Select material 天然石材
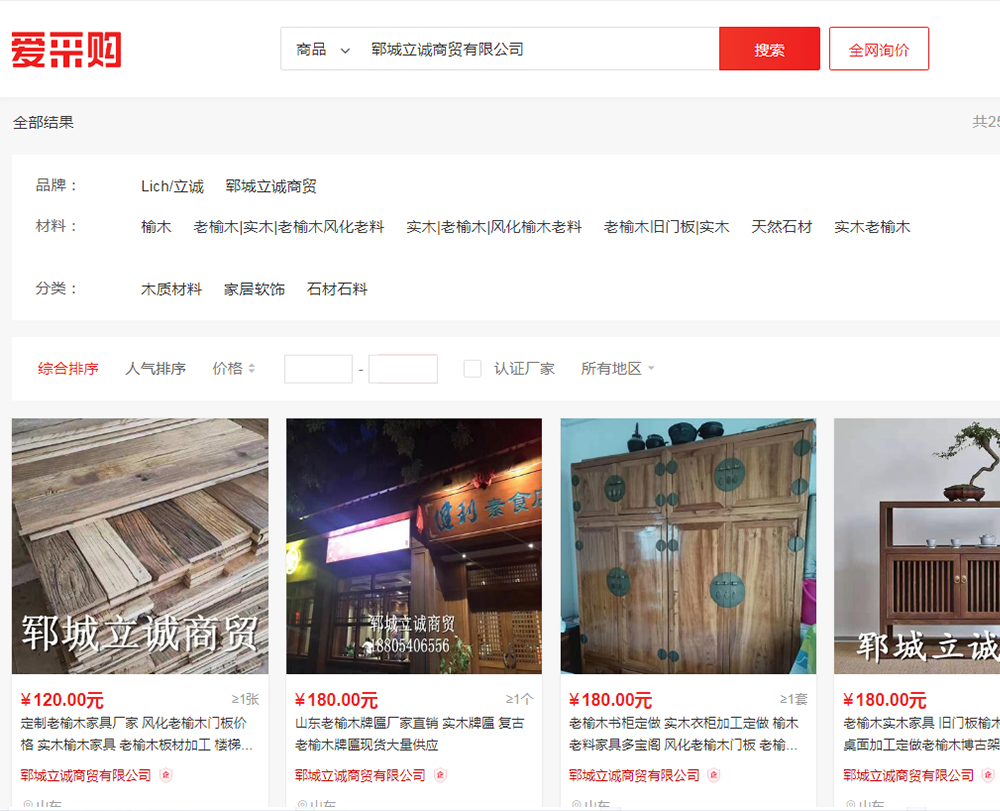Viewport: 1000px width, 811px height. coord(782,226)
